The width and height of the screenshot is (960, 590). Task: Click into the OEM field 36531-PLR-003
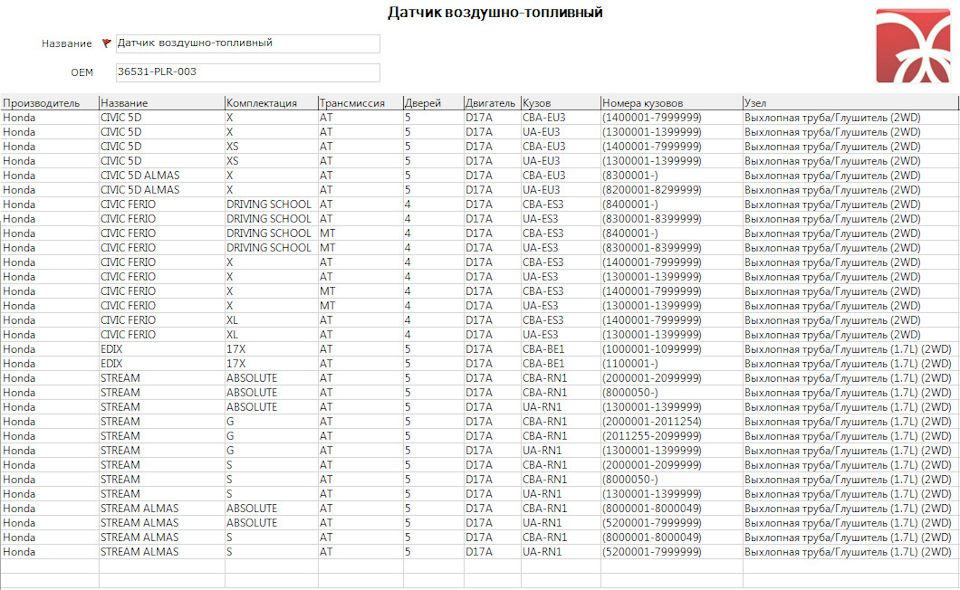[248, 72]
